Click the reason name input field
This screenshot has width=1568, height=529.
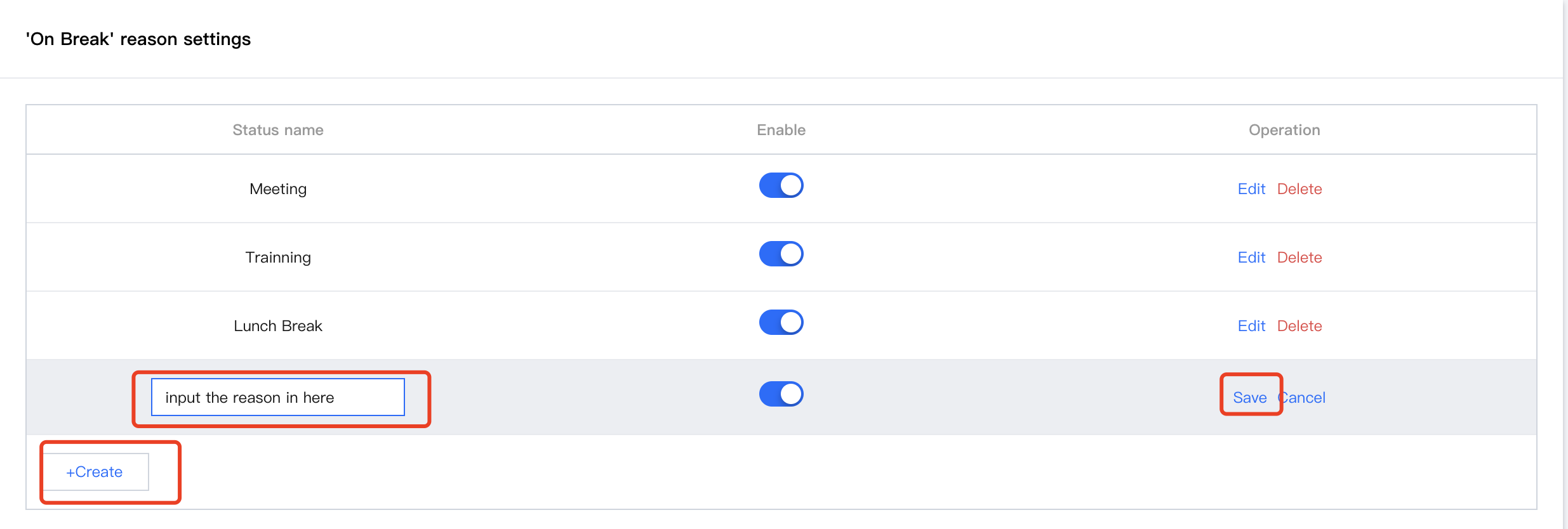click(277, 398)
